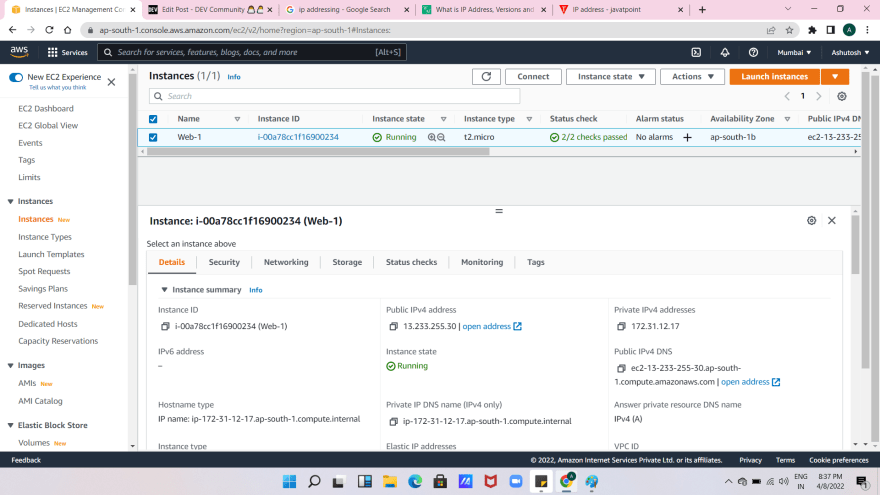Zoom out icon beside Running state
Viewport: 880px width, 495px height.
[x=441, y=137]
